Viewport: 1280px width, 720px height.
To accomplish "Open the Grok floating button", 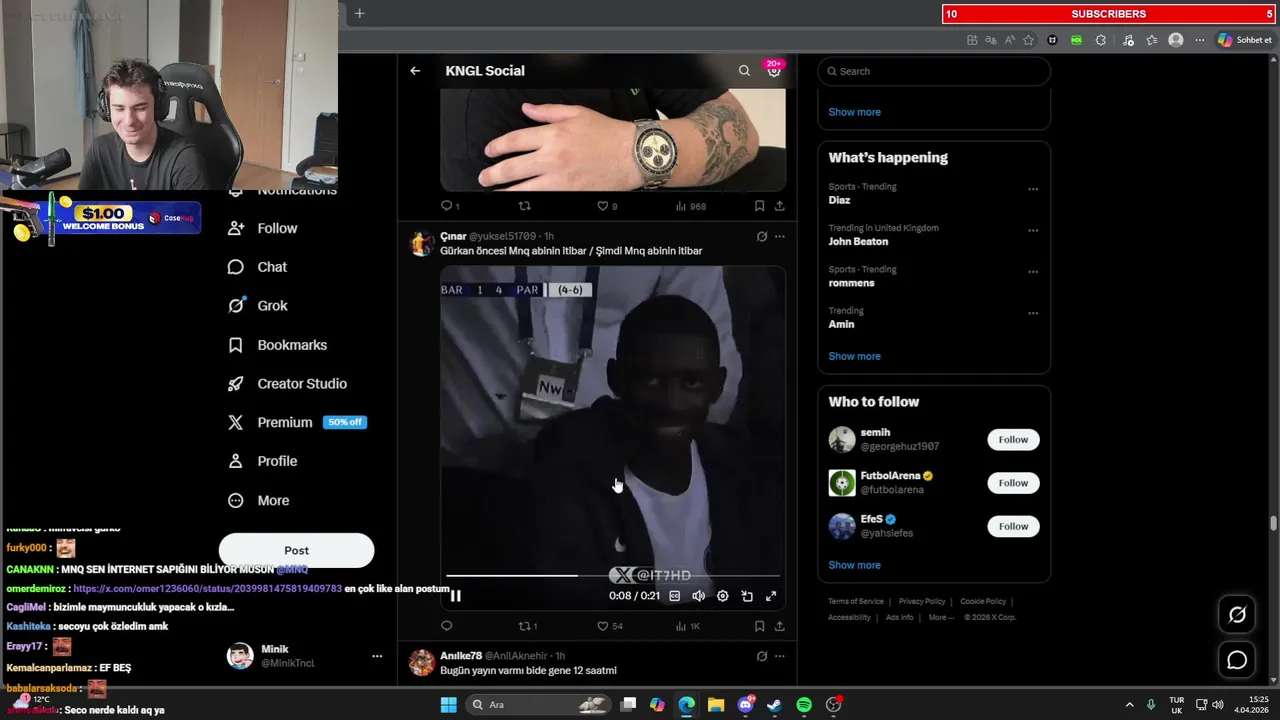I will pyautogui.click(x=1237, y=615).
